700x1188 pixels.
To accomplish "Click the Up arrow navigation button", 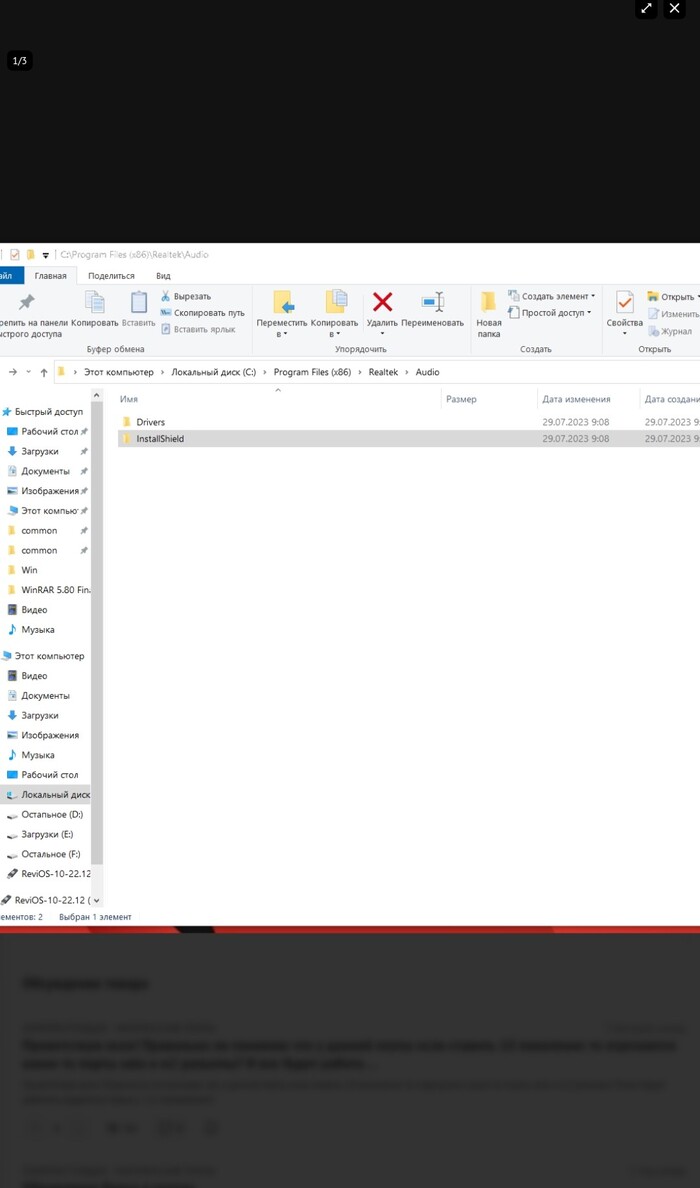I will 44,372.
